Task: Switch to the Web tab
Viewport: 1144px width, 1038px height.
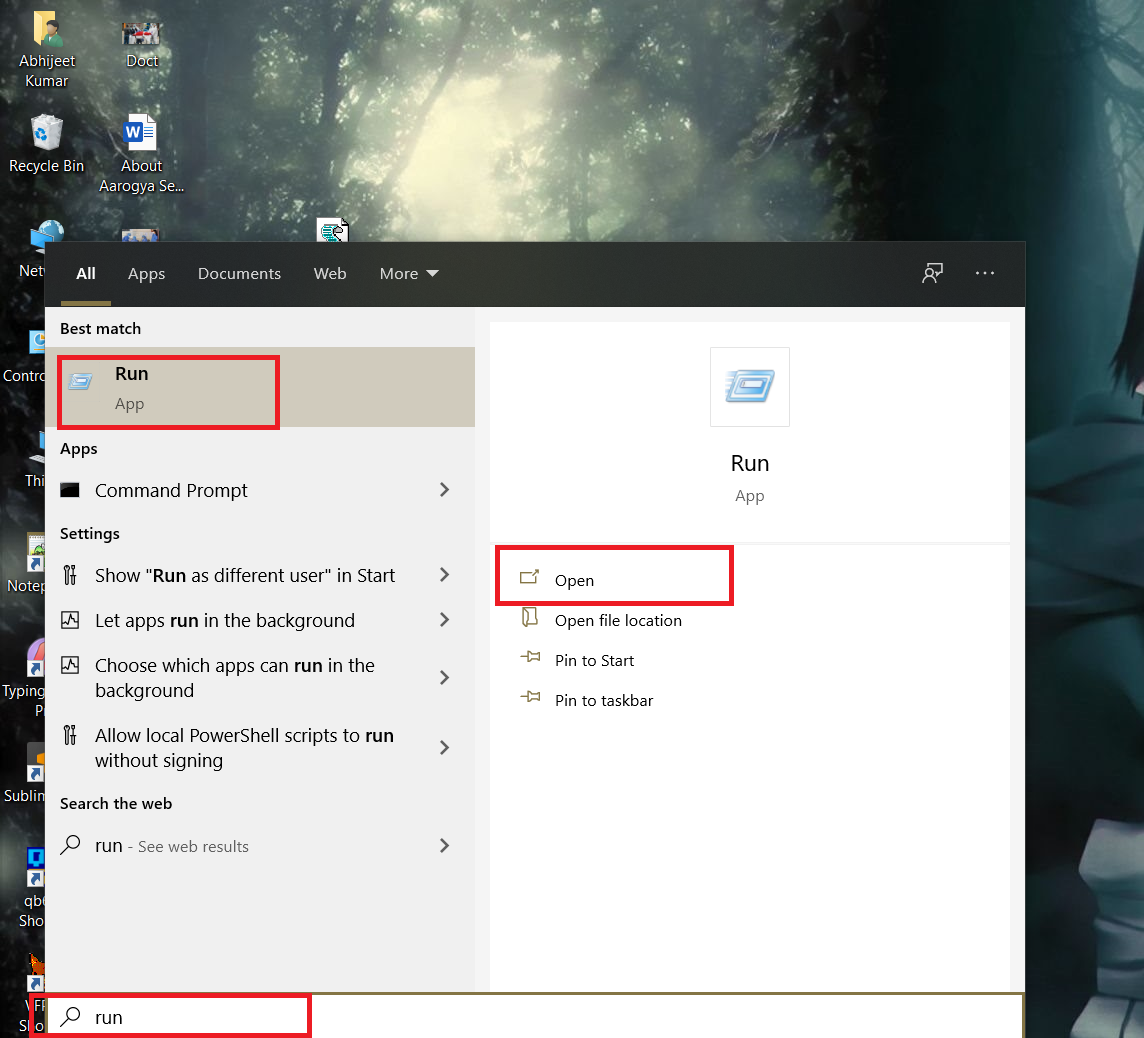Action: point(330,273)
